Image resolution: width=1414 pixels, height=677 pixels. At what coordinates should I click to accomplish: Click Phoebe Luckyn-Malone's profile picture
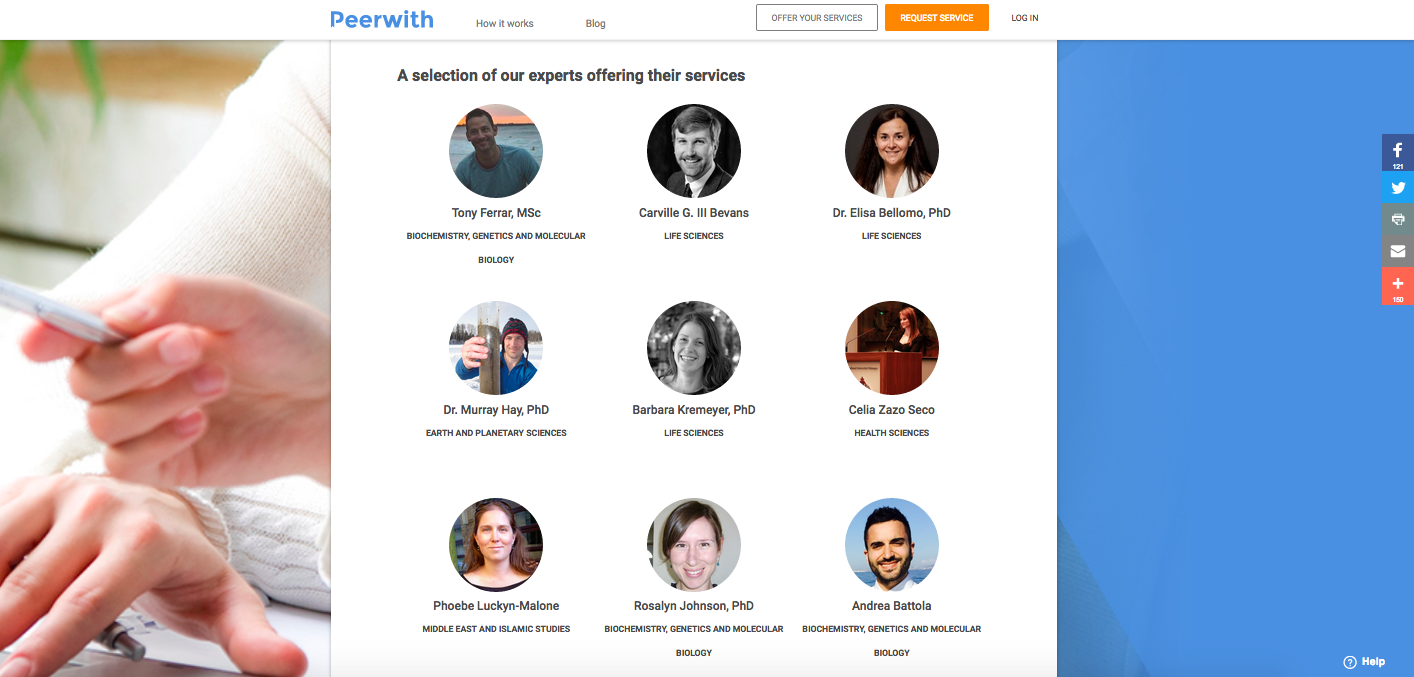(496, 545)
